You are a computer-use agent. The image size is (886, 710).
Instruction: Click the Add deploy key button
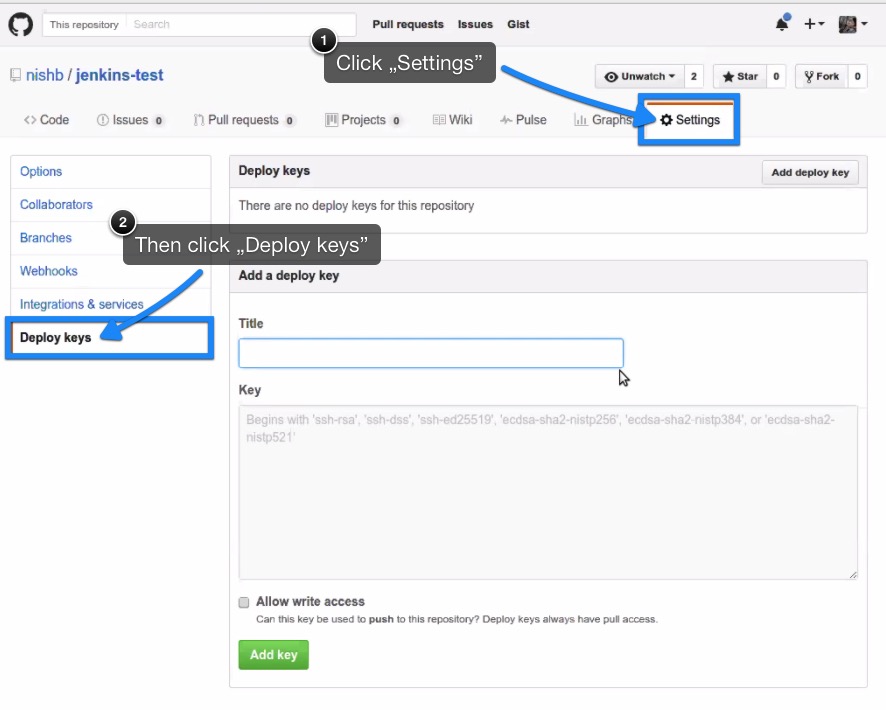[810, 172]
